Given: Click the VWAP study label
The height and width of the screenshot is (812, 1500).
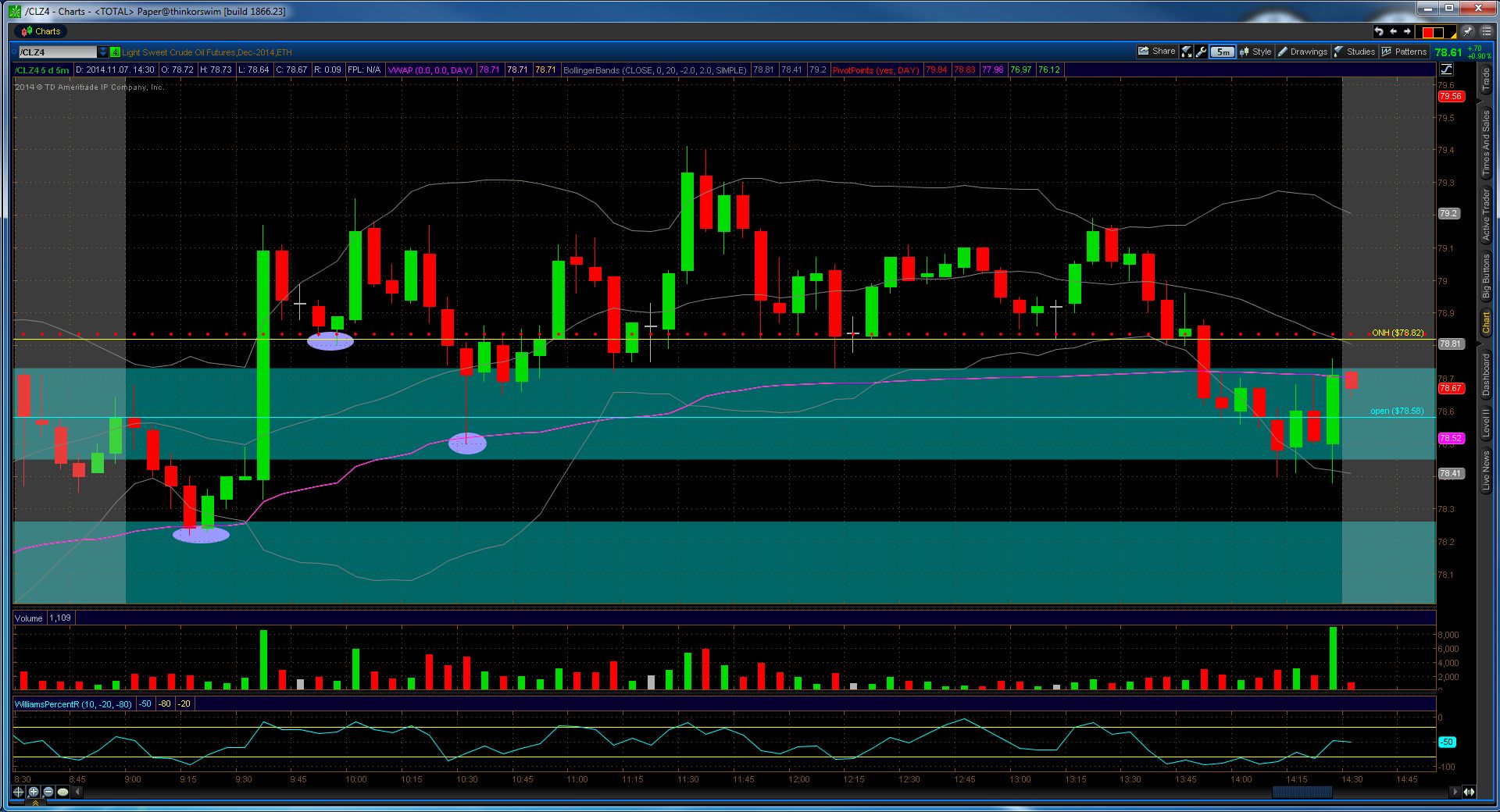Looking at the screenshot, I should (430, 70).
